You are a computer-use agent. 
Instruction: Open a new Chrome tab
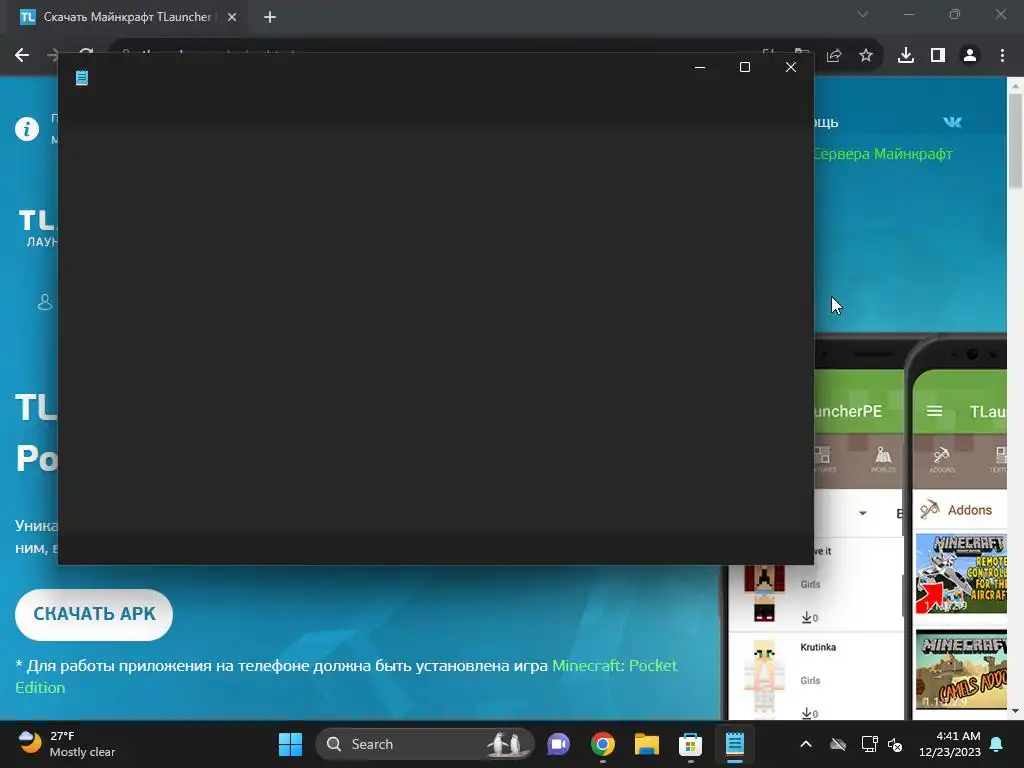click(x=270, y=18)
